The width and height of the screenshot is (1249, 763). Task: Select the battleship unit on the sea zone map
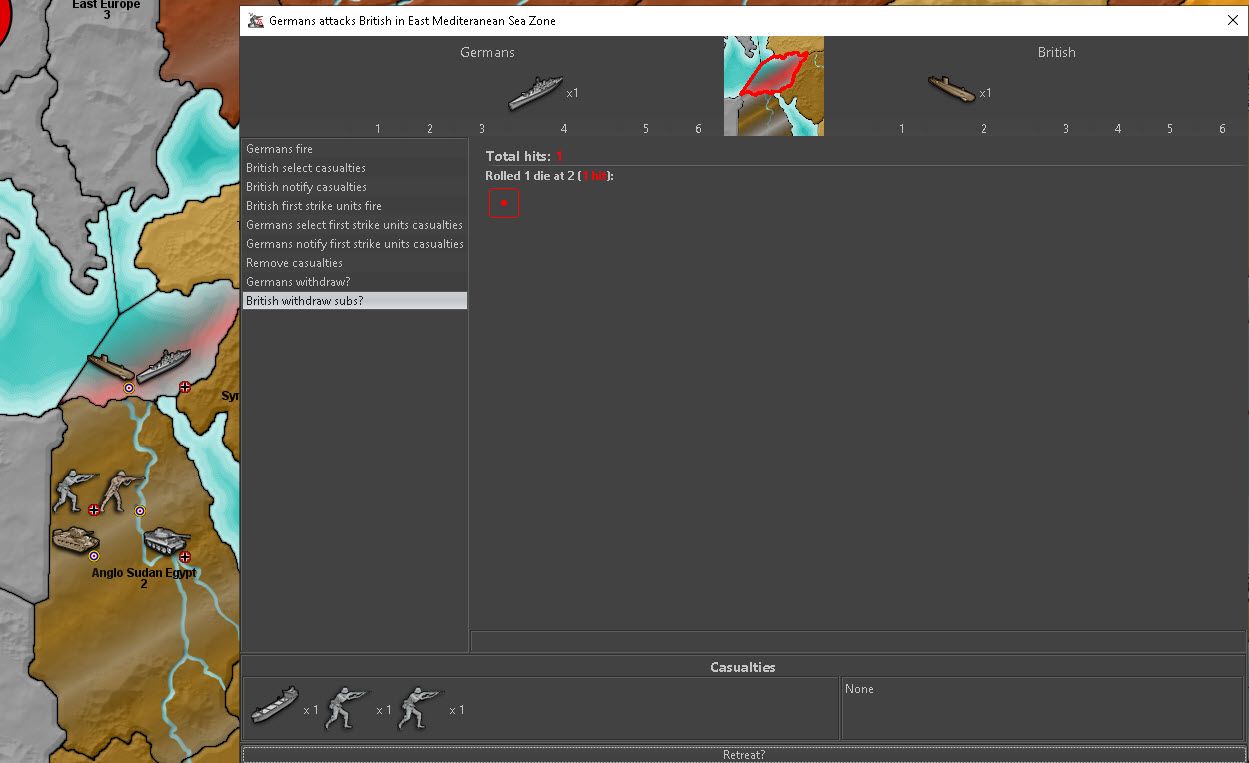tap(164, 366)
